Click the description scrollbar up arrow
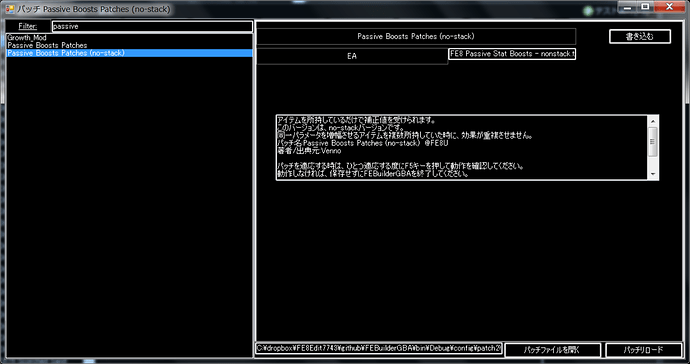 point(653,121)
